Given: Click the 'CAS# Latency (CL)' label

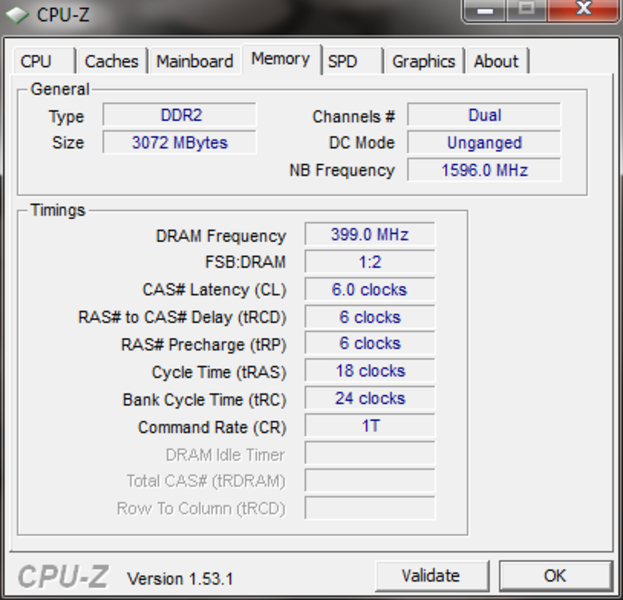Looking at the screenshot, I should click(215, 290).
